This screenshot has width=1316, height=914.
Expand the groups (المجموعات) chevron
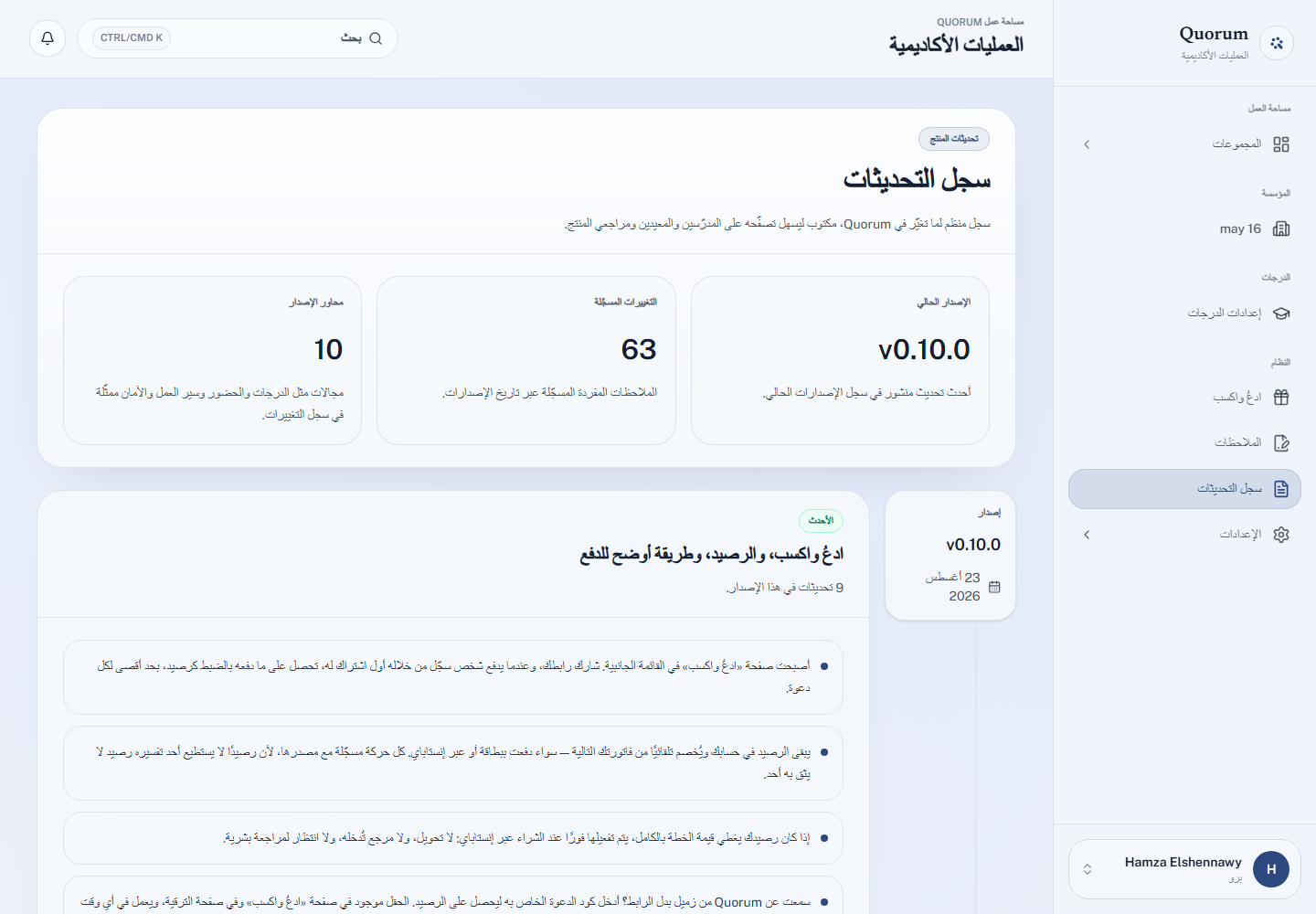click(1087, 144)
